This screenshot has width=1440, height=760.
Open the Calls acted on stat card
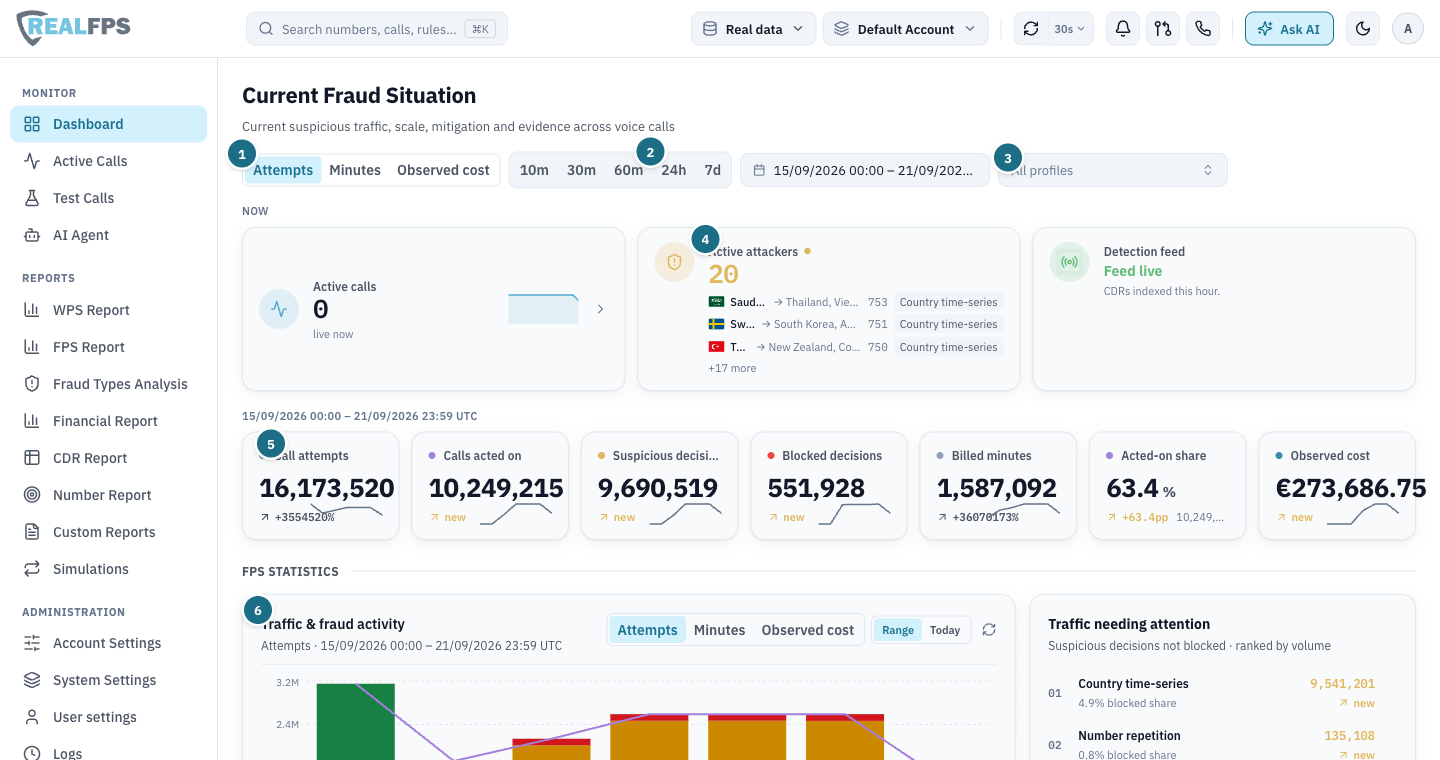click(x=490, y=486)
